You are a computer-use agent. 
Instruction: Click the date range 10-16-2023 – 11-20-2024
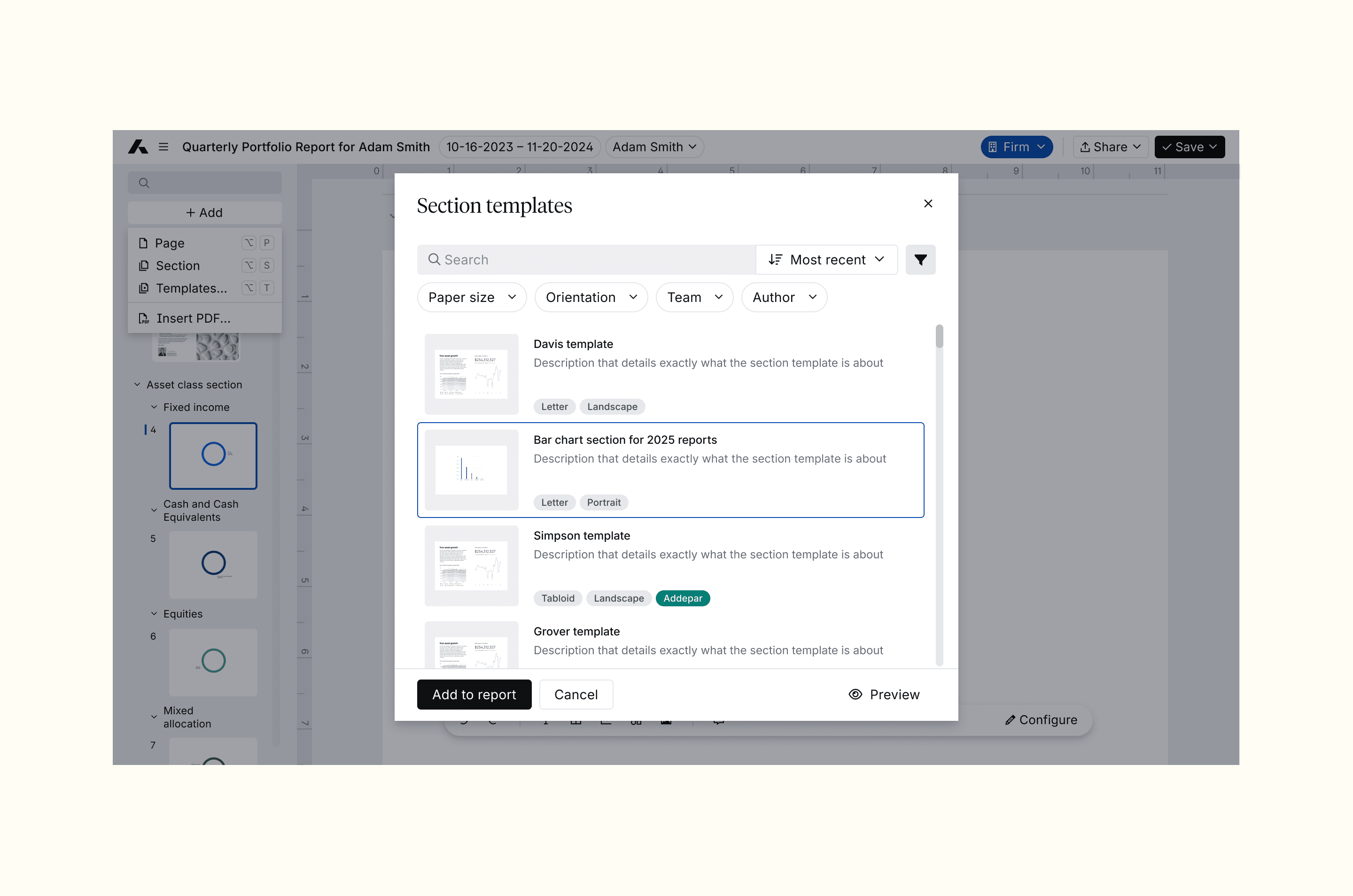(x=519, y=147)
